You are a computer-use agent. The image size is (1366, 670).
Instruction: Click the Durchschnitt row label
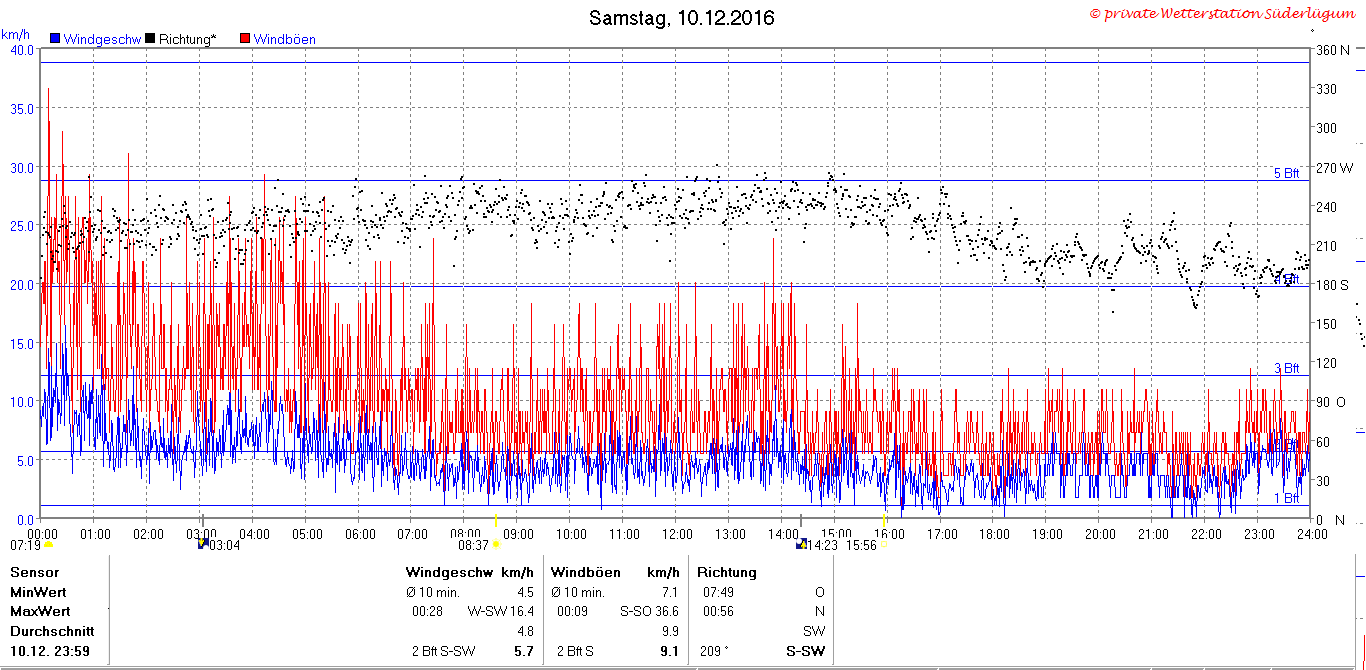[52, 631]
